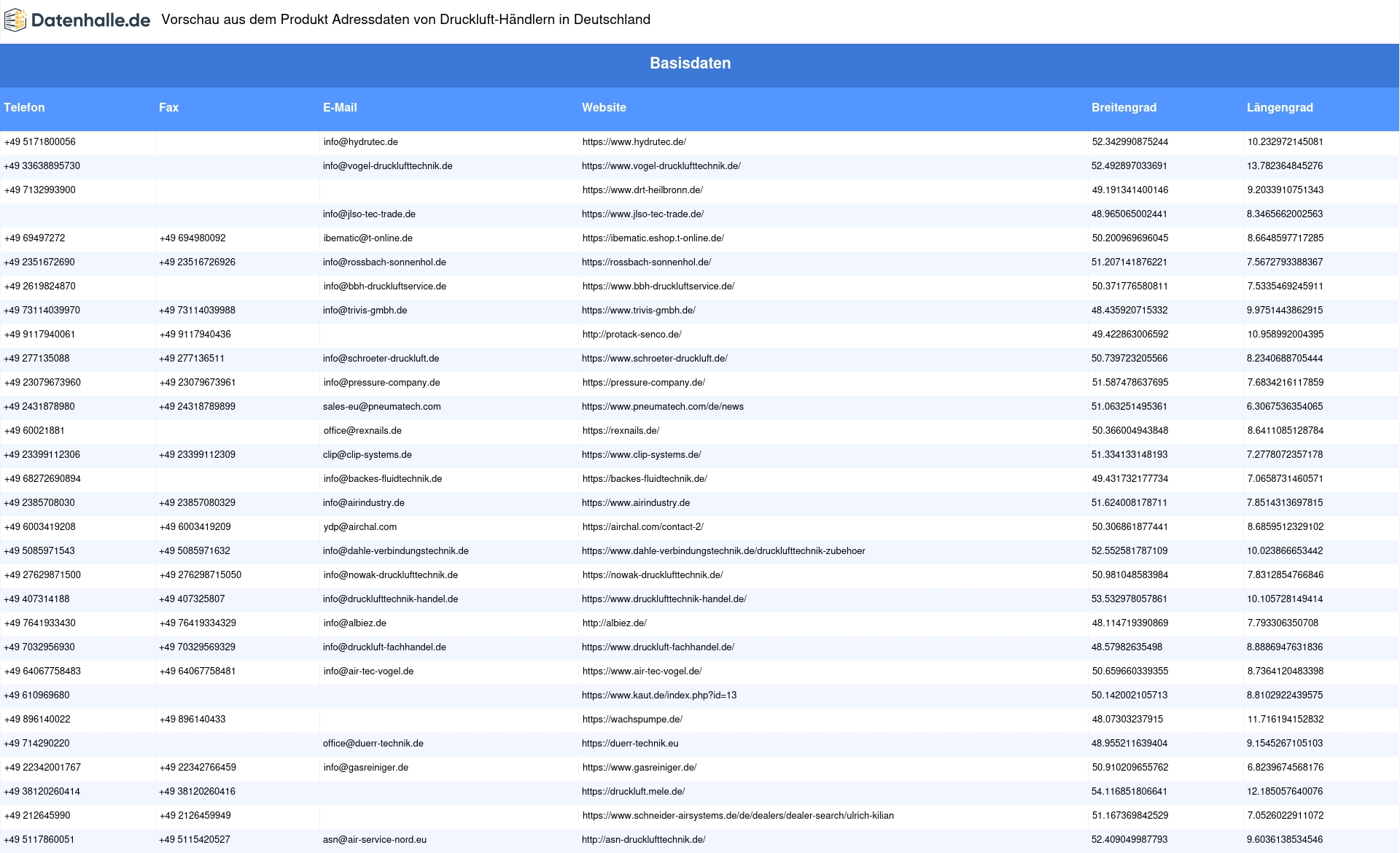The height and width of the screenshot is (853, 1400).
Task: Select email info@jlso-tec-trade.de
Action: tap(369, 214)
